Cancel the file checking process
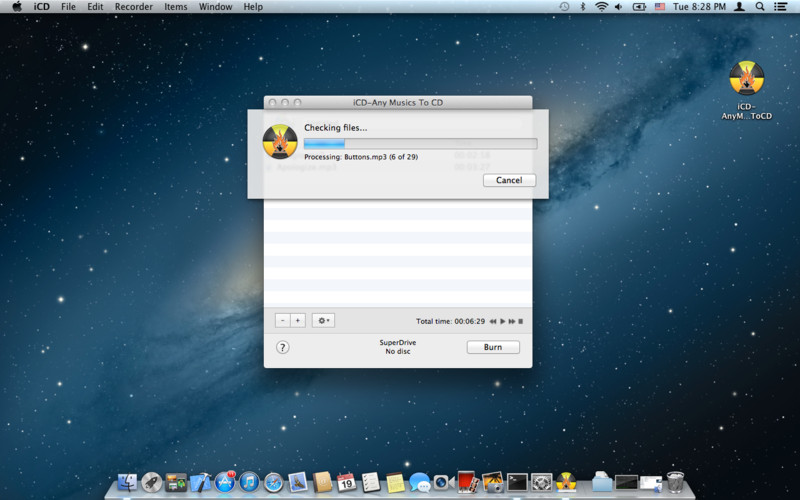The height and width of the screenshot is (500, 800). click(509, 180)
